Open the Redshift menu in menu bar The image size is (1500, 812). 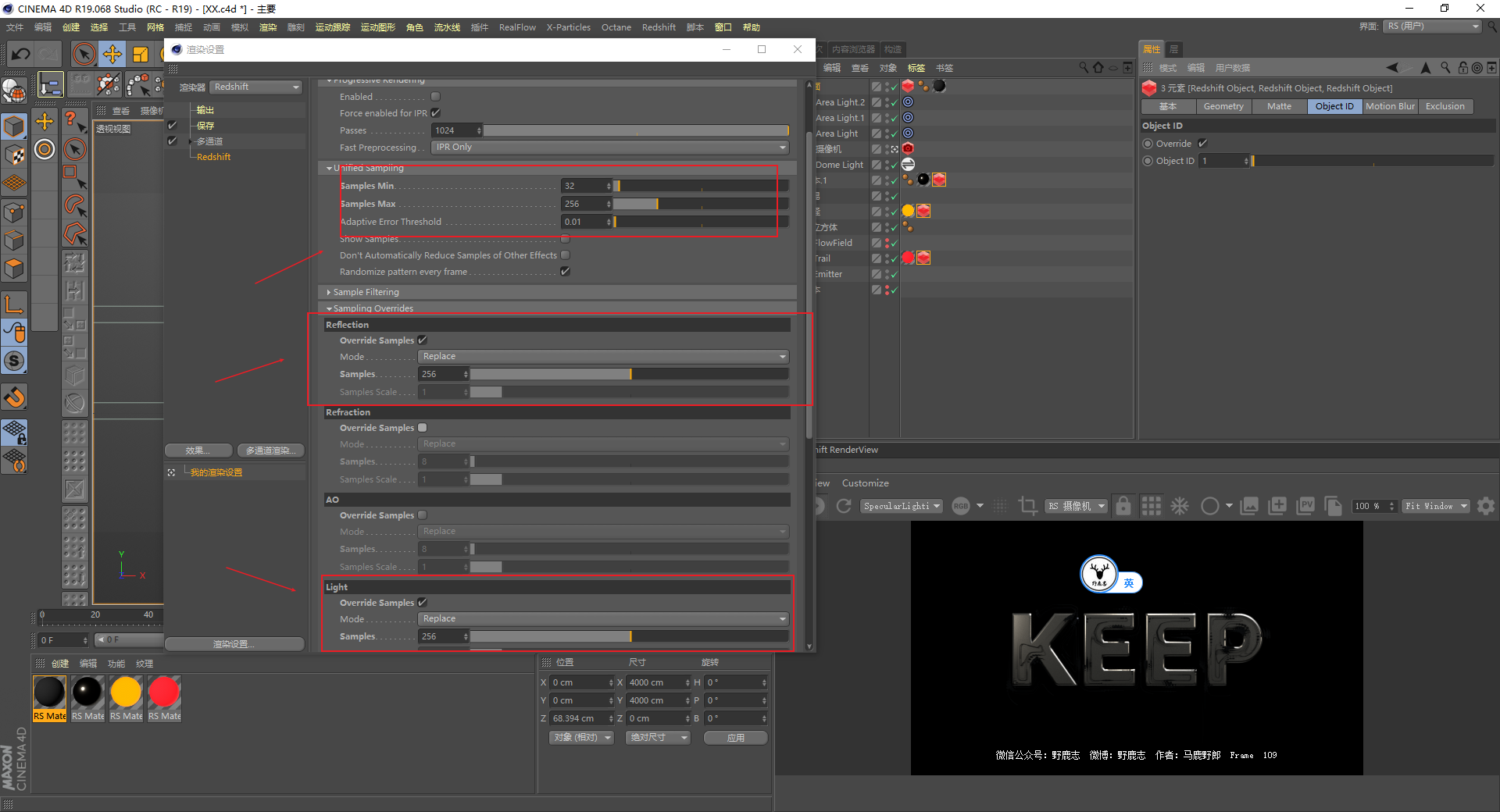(659, 27)
